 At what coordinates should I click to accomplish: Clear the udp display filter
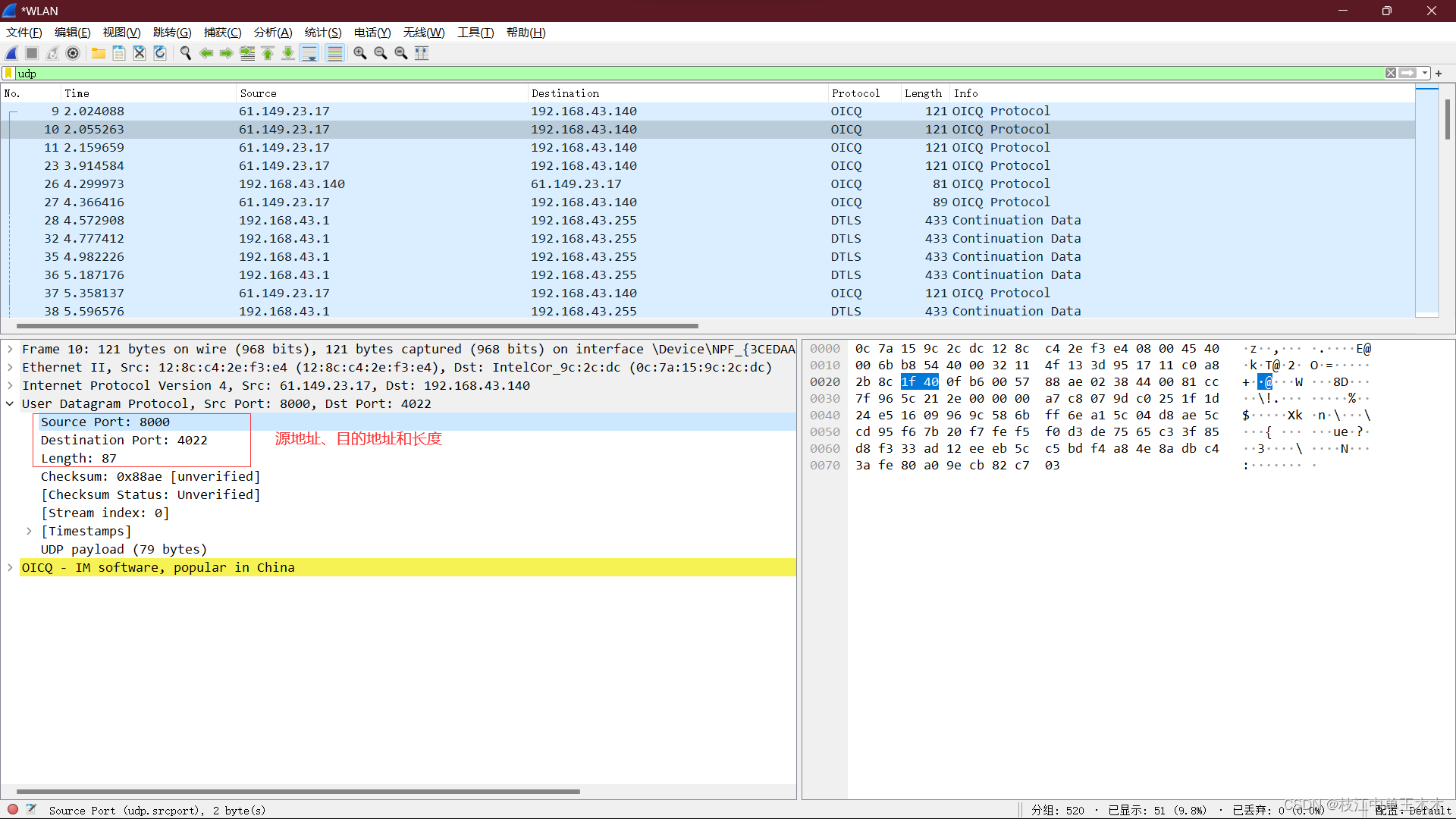tap(1391, 74)
